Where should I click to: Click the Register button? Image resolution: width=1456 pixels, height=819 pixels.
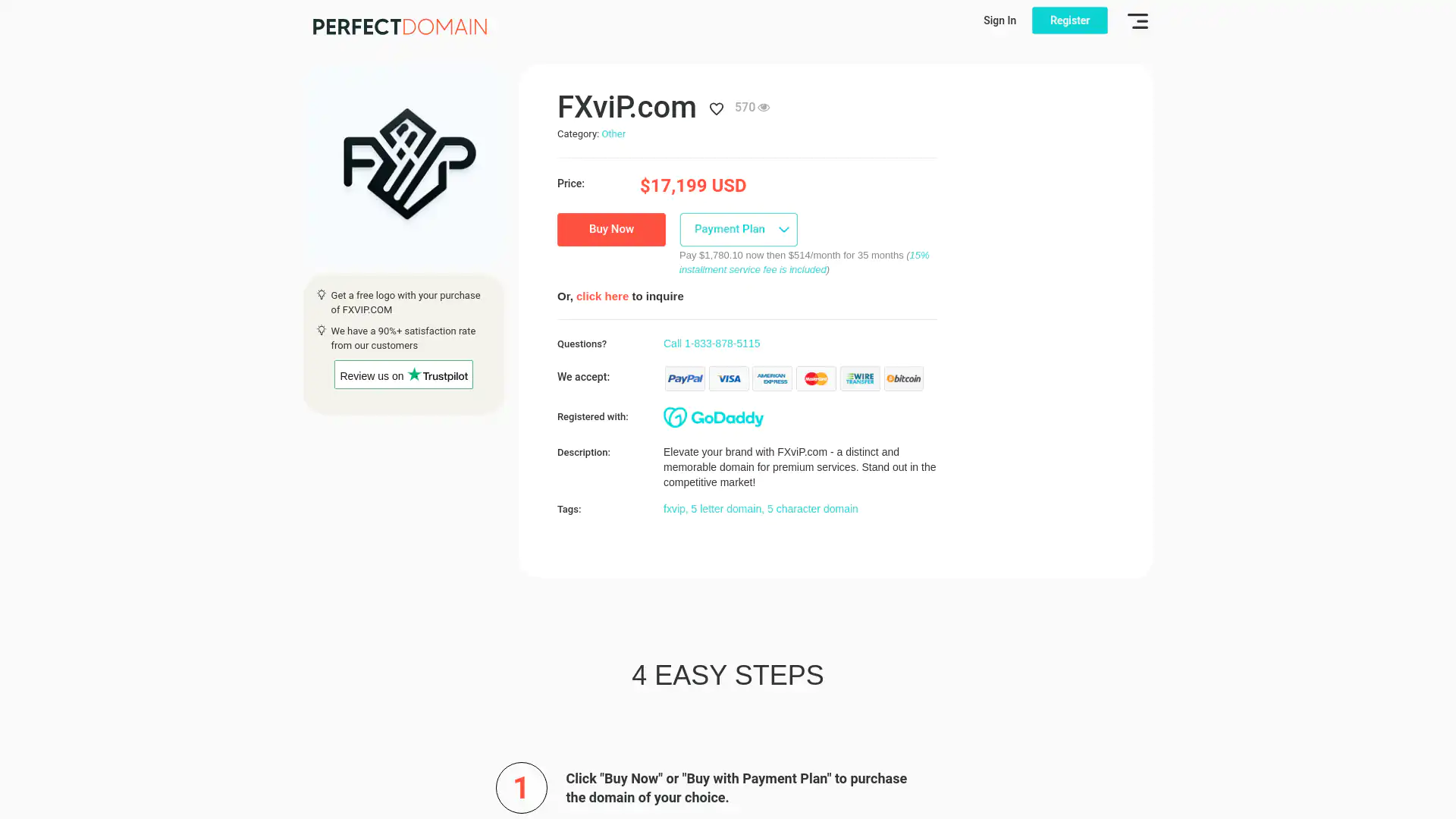1069,20
